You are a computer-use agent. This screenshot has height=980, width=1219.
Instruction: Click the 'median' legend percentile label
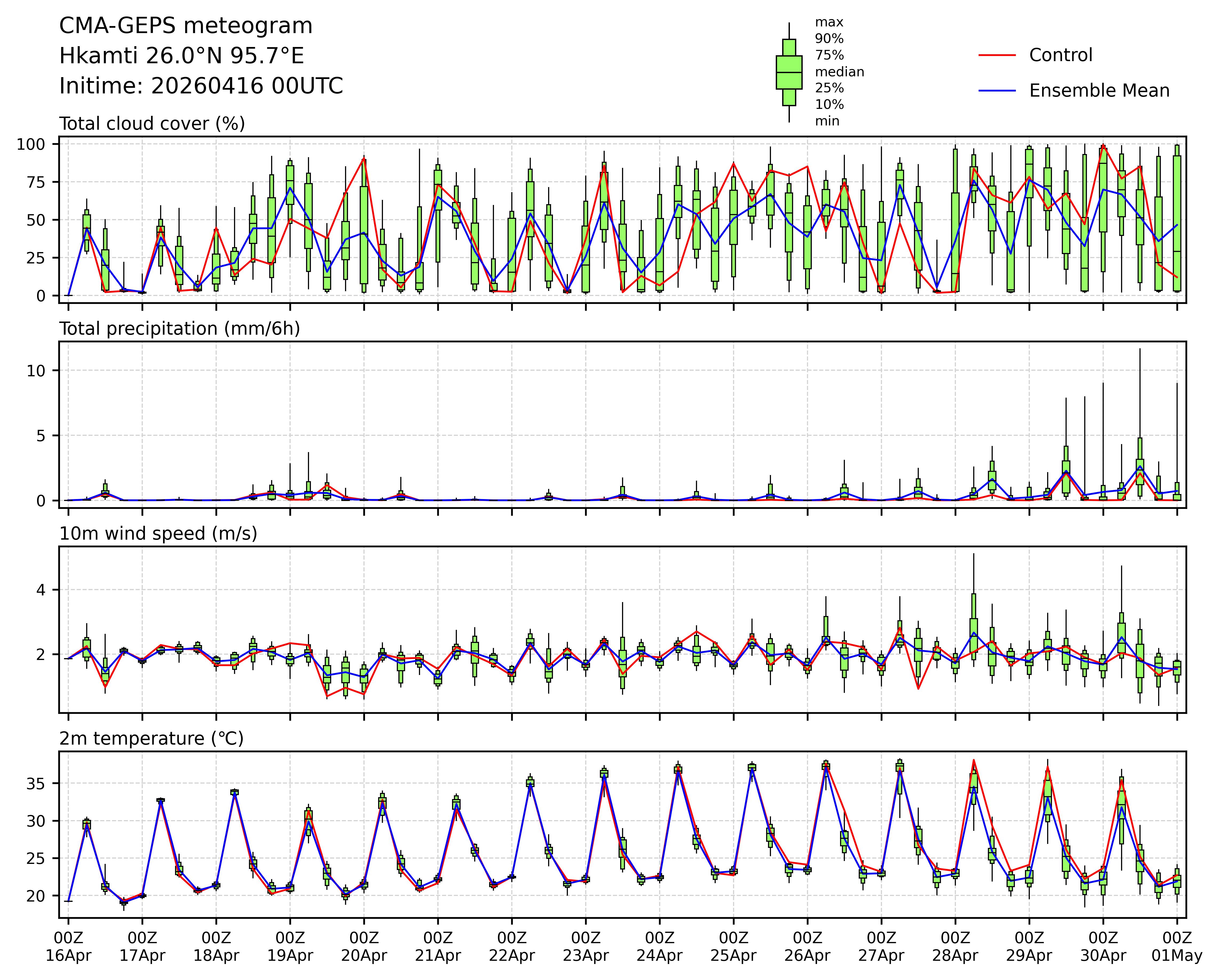click(839, 72)
